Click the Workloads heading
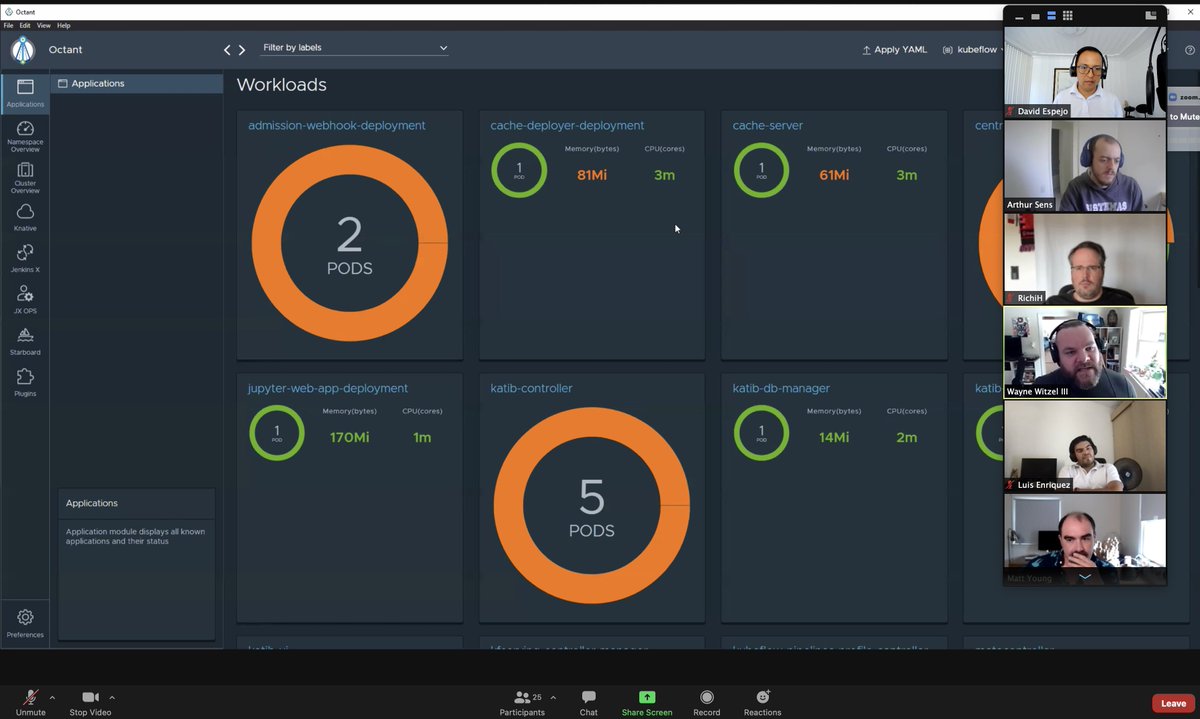The width and height of the screenshot is (1200, 719). [x=281, y=85]
